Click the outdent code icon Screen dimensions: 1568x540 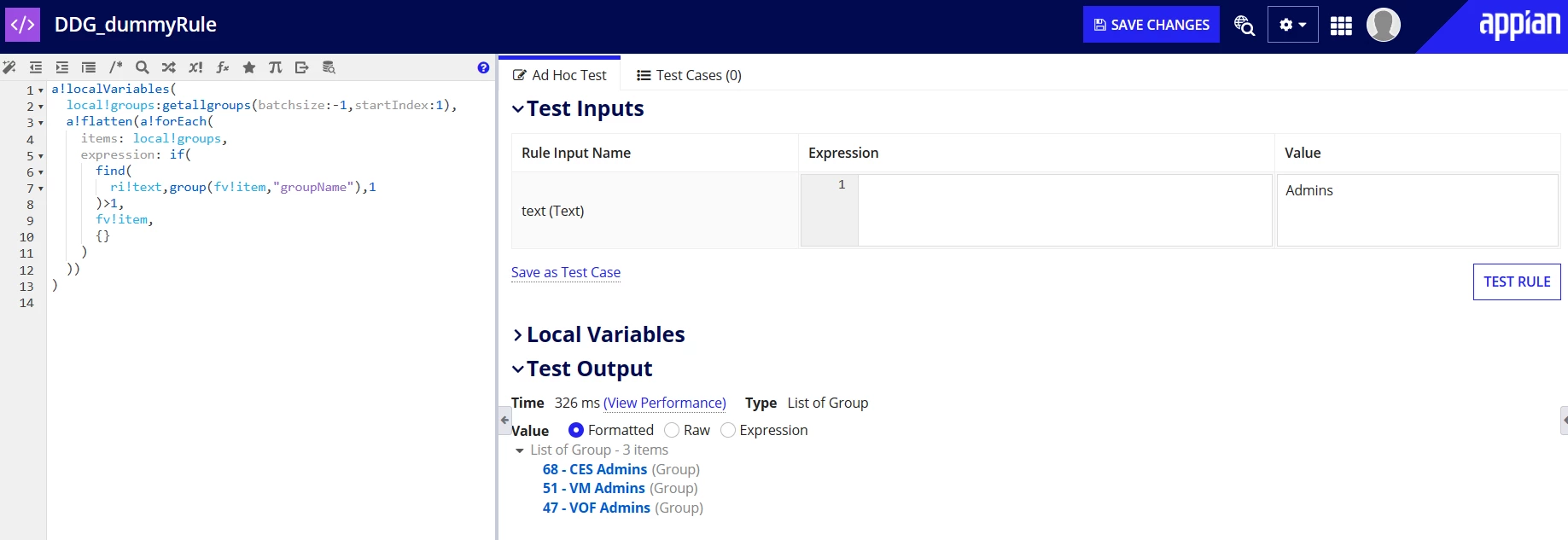pyautogui.click(x=36, y=67)
